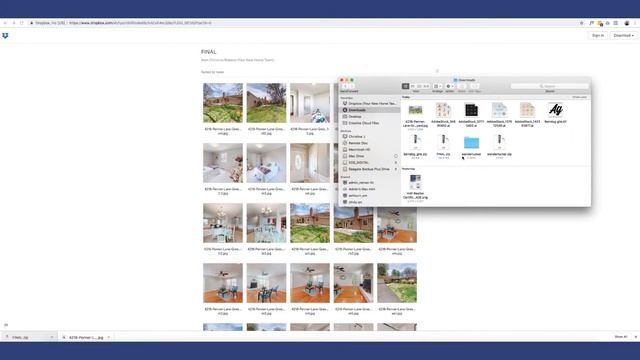Close the browser download bar
Screen dimensions: 640x360
[x=636, y=337]
